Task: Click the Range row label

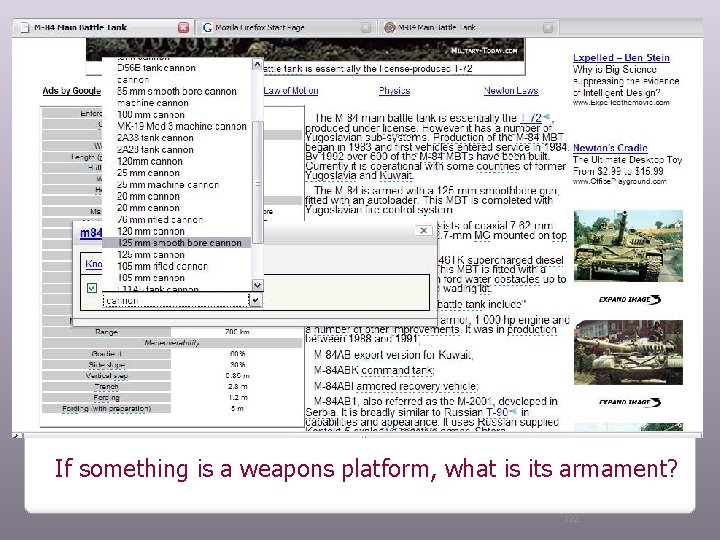Action: pyautogui.click(x=107, y=332)
